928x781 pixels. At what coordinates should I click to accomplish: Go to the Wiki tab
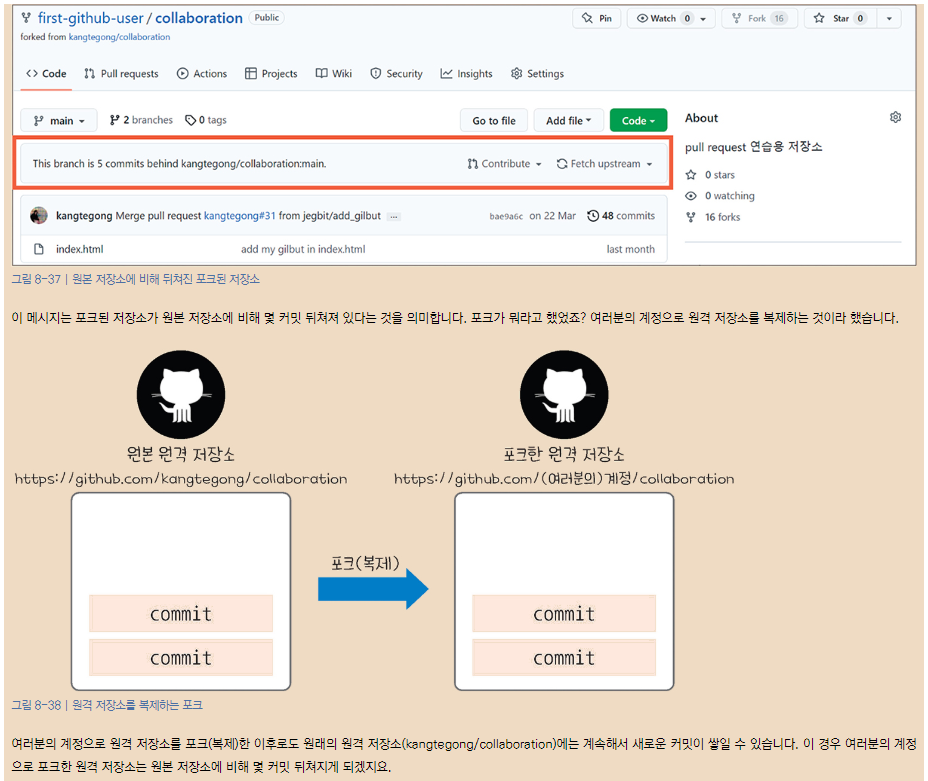(x=334, y=73)
